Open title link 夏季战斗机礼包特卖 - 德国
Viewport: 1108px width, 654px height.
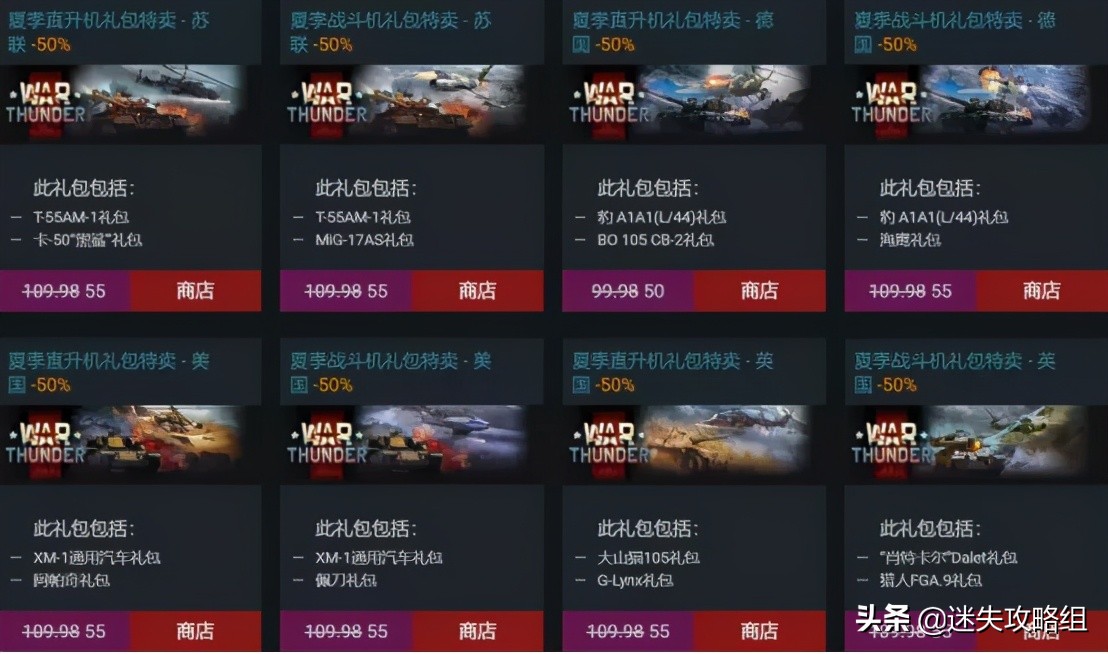955,32
